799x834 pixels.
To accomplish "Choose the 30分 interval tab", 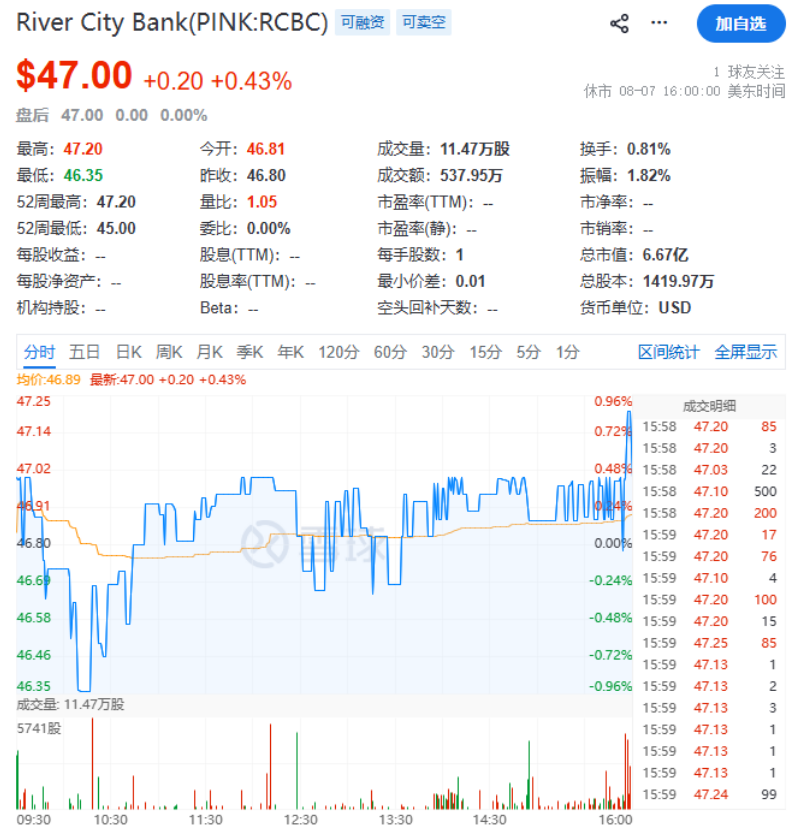I will pyautogui.click(x=438, y=352).
